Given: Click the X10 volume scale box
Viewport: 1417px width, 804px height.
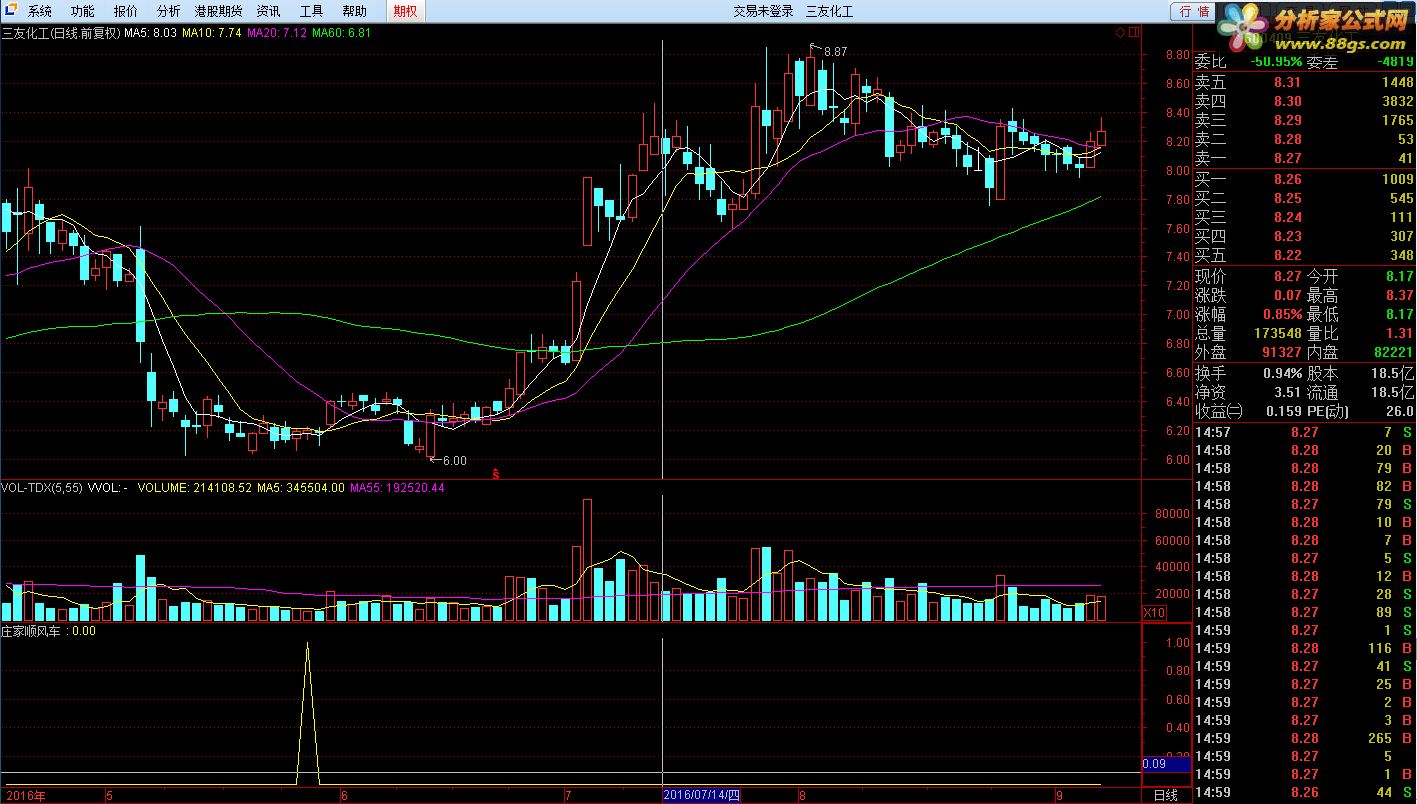Looking at the screenshot, I should (x=1154, y=612).
